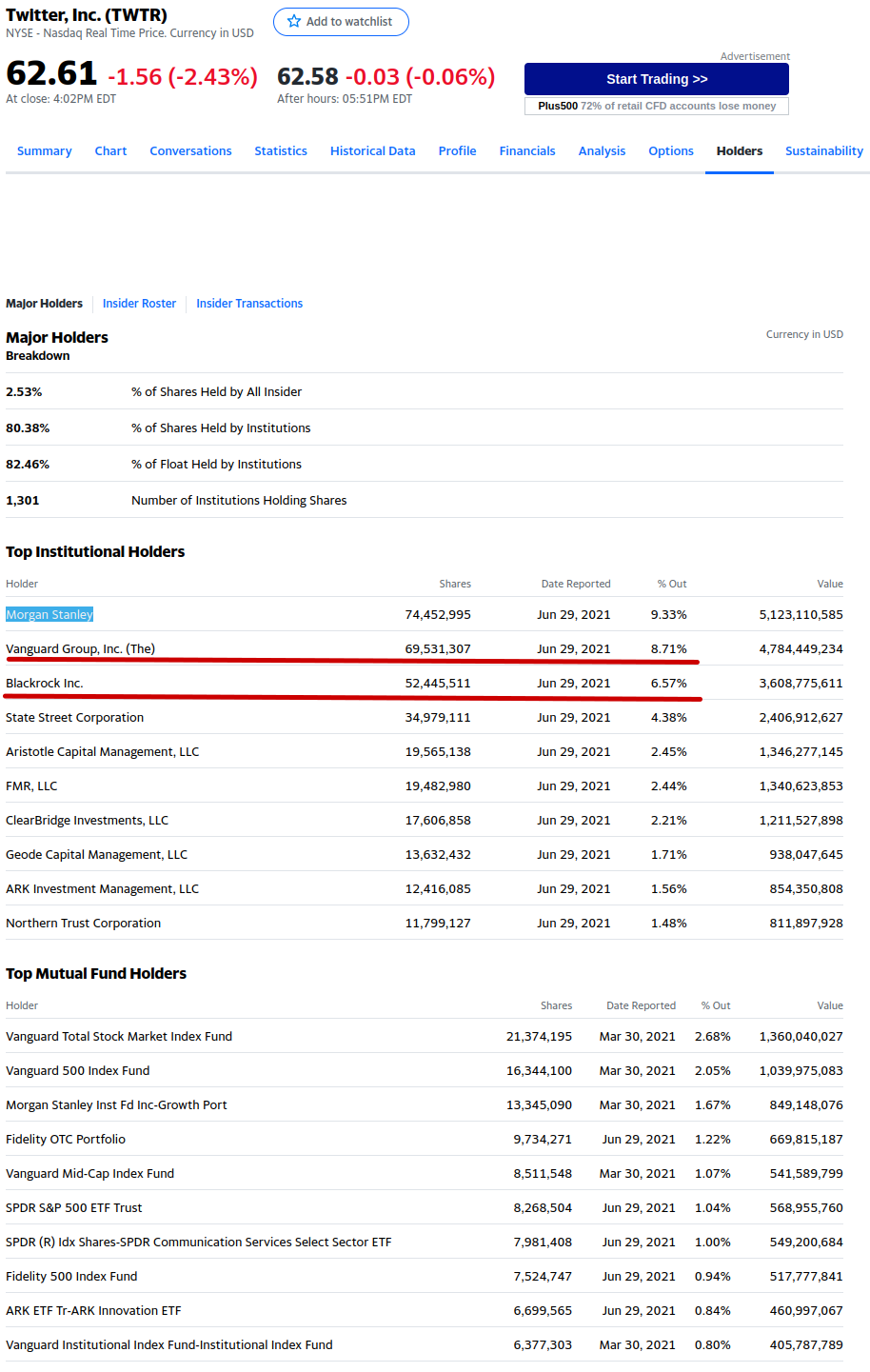Viewport: 870px width, 1372px height.
Task: Open the Insider Roster link
Action: 139,304
